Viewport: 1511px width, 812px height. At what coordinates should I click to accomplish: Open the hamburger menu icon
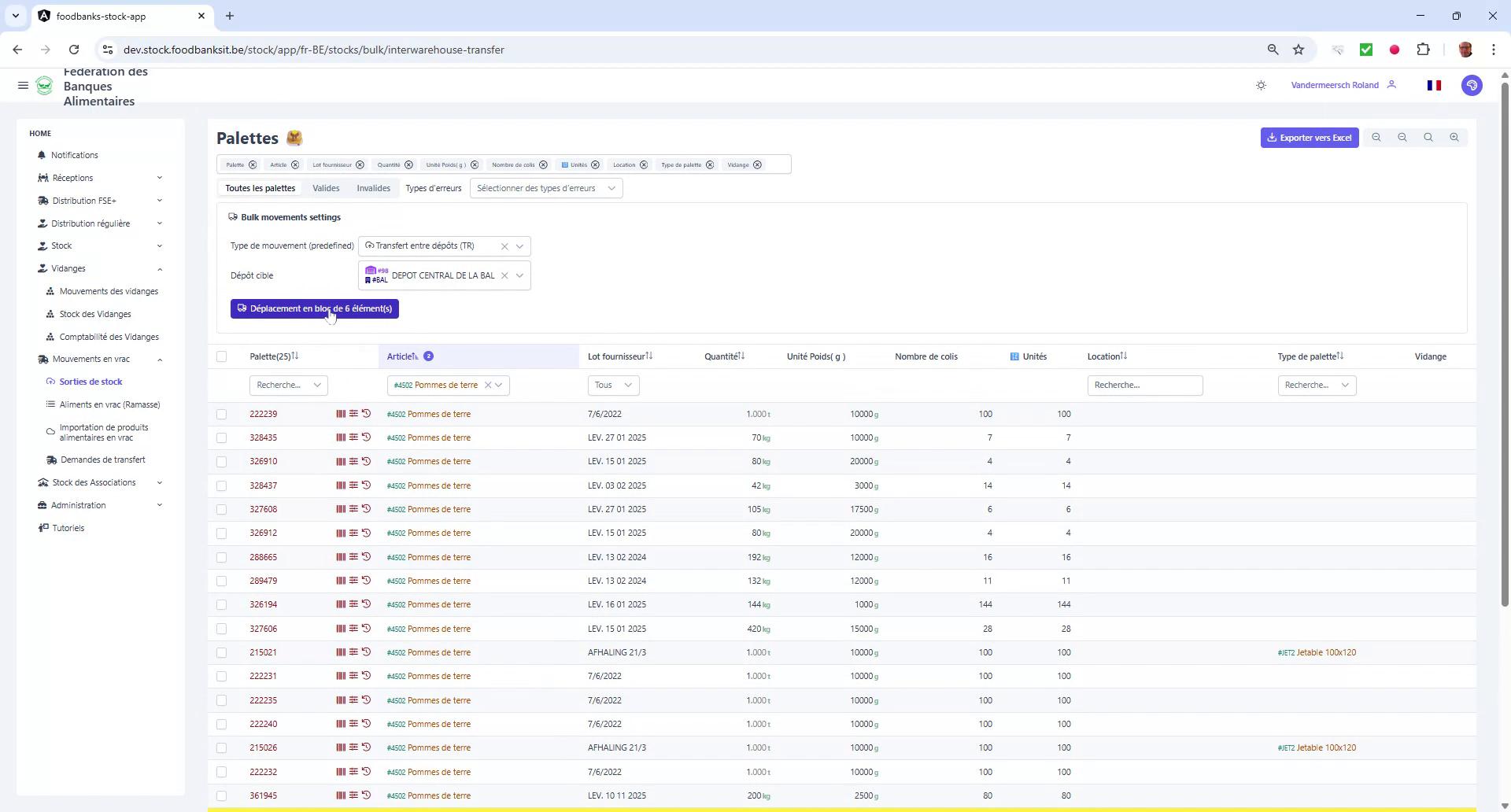[x=23, y=85]
